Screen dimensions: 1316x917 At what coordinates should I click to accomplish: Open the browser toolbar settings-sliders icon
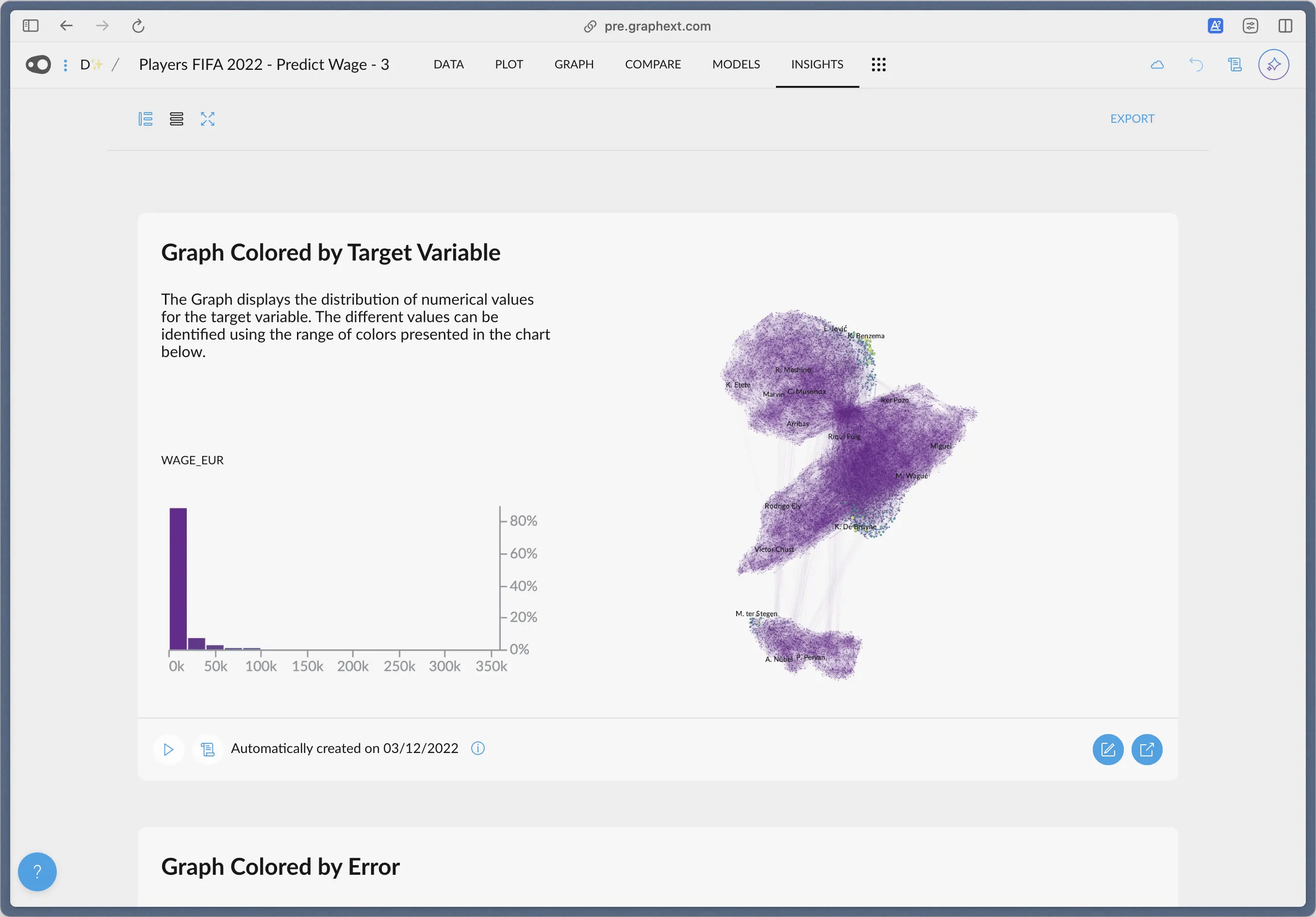click(x=1250, y=26)
